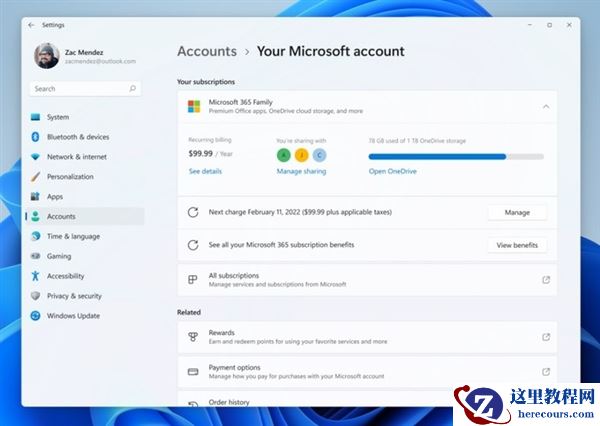Click refresh icon beside Next charge
The height and width of the screenshot is (426, 600).
pyautogui.click(x=193, y=212)
